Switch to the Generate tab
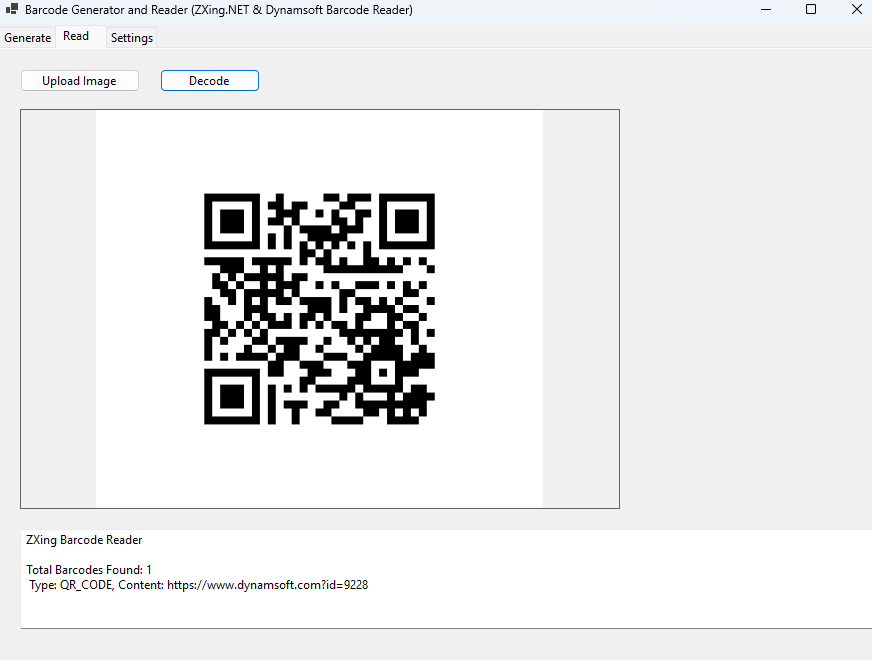Screen dimensions: 872x660 (x=26, y=37)
